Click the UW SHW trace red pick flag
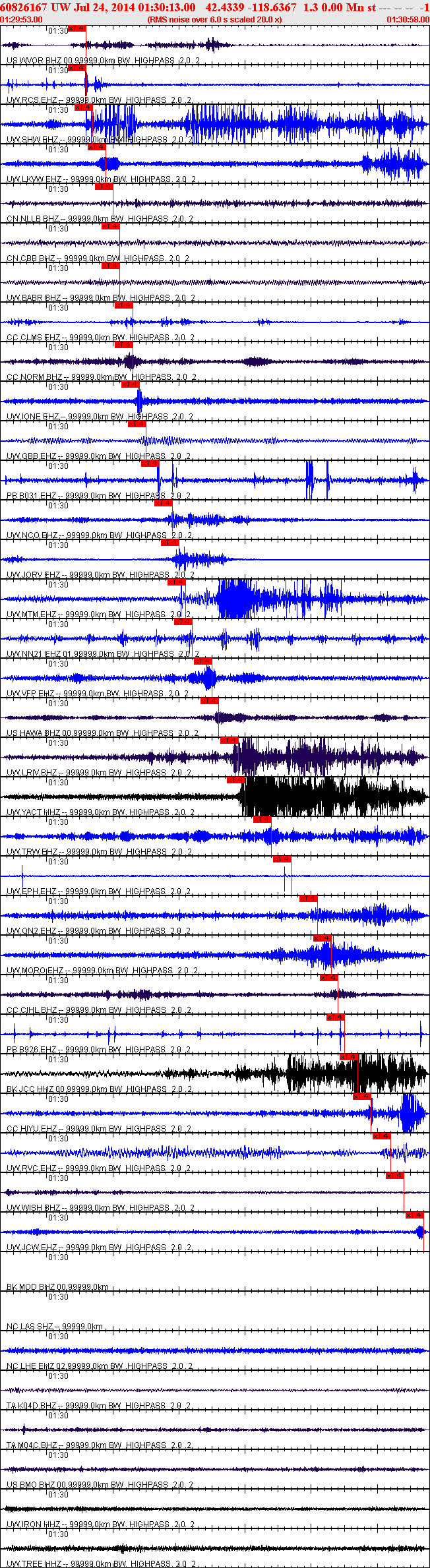Viewport: 430px width, 1568px height. point(84,107)
